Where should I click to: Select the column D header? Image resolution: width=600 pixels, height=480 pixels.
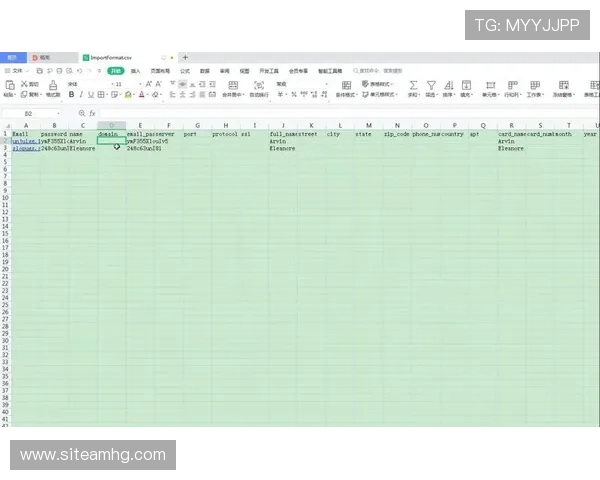(x=111, y=125)
